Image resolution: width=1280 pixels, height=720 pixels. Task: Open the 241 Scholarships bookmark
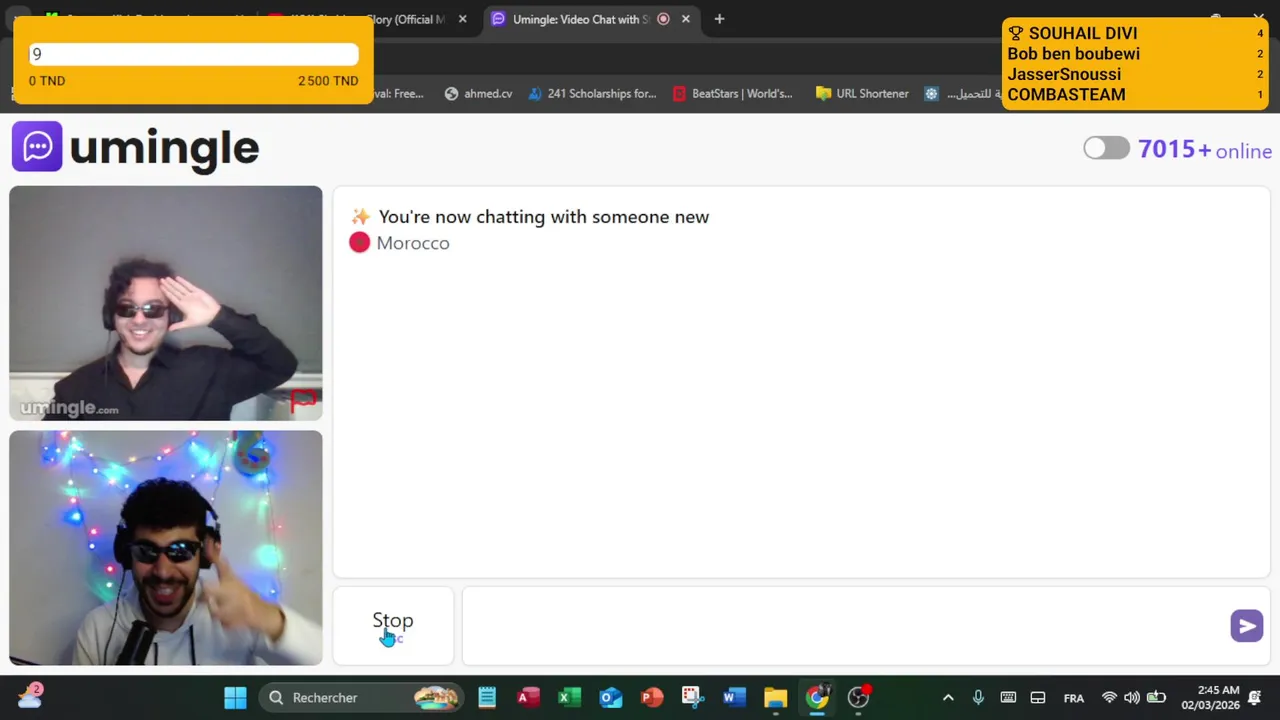tap(592, 94)
